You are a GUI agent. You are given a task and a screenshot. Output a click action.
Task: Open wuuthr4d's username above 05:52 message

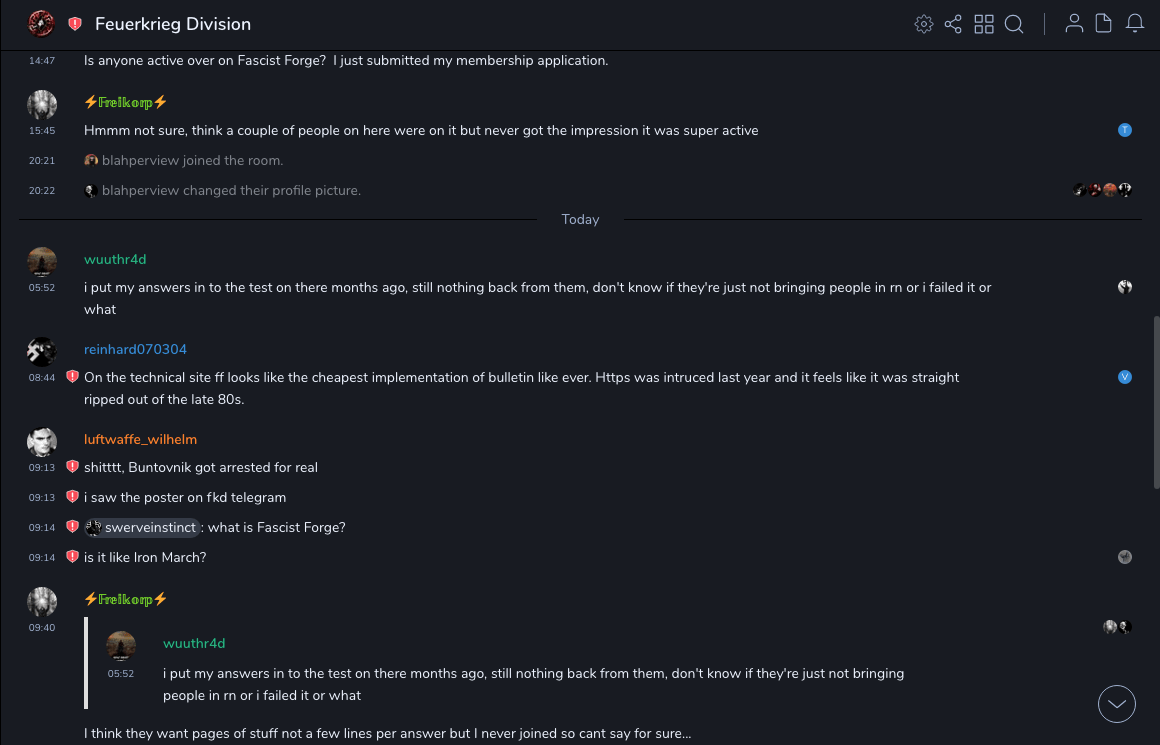tap(115, 259)
